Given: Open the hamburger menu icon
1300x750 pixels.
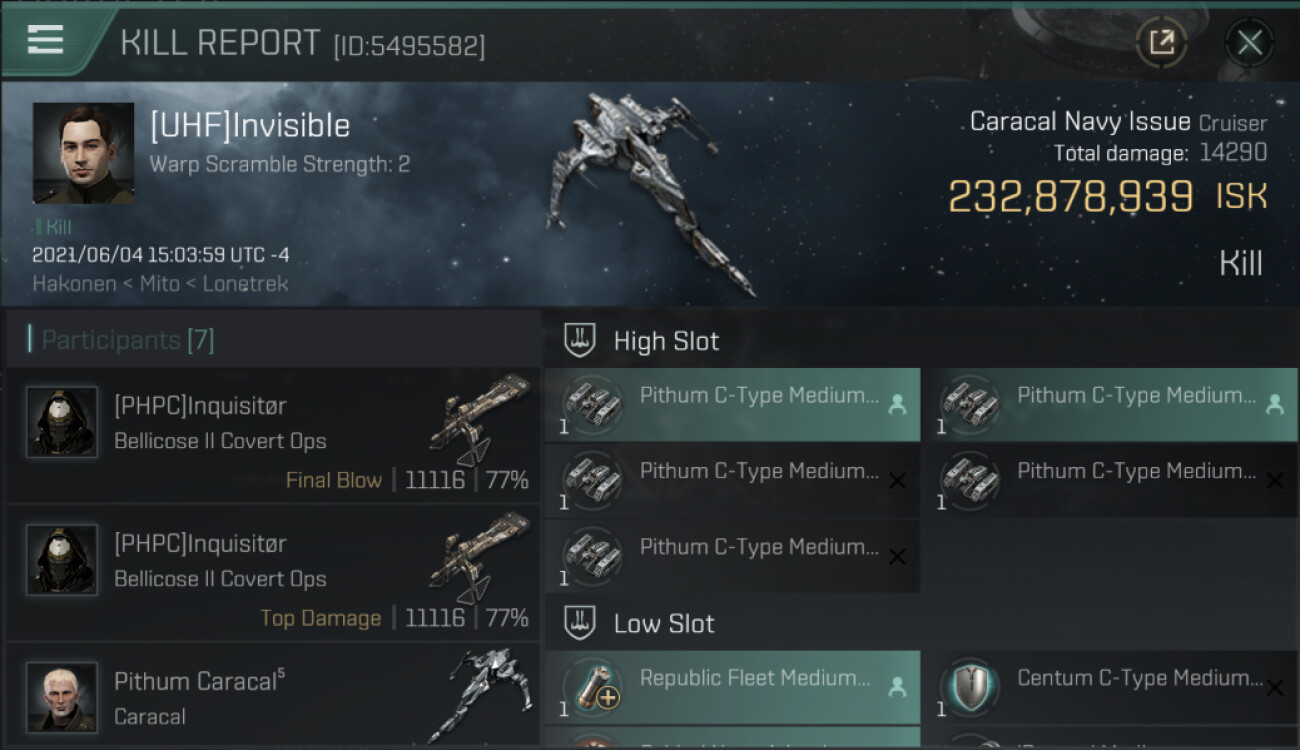Looking at the screenshot, I should pos(46,40).
